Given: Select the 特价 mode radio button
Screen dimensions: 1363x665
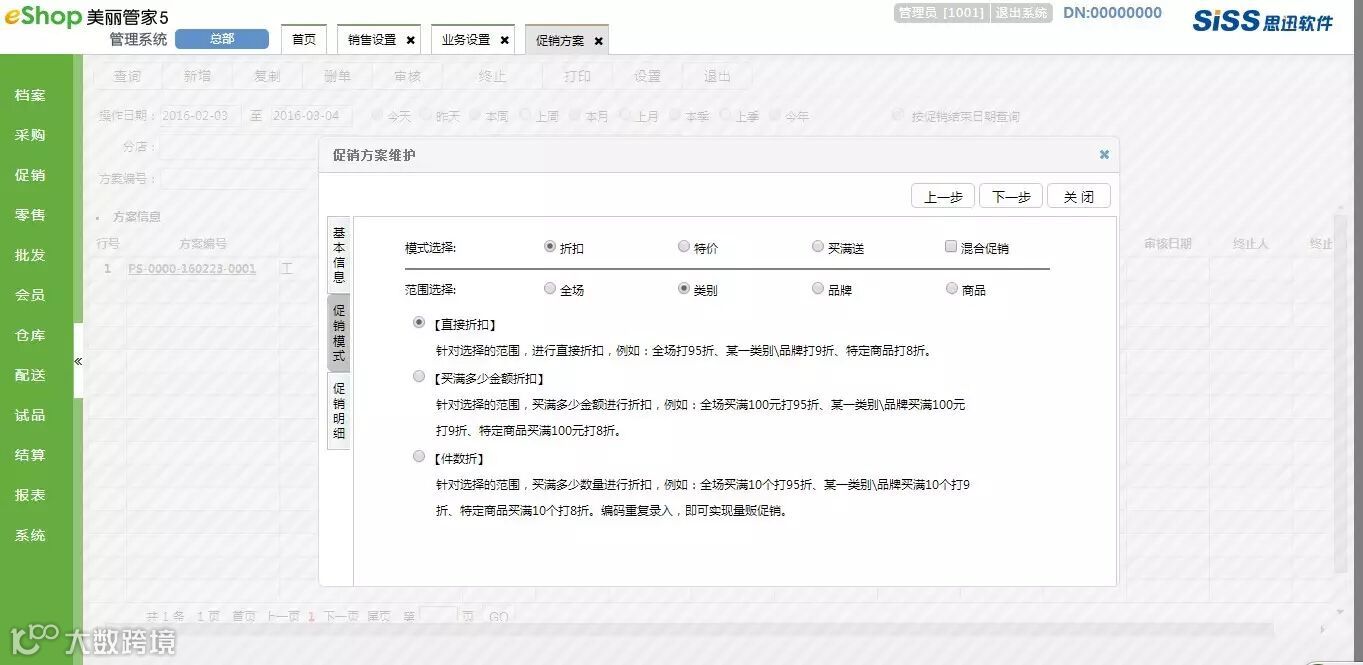Looking at the screenshot, I should 684,246.
